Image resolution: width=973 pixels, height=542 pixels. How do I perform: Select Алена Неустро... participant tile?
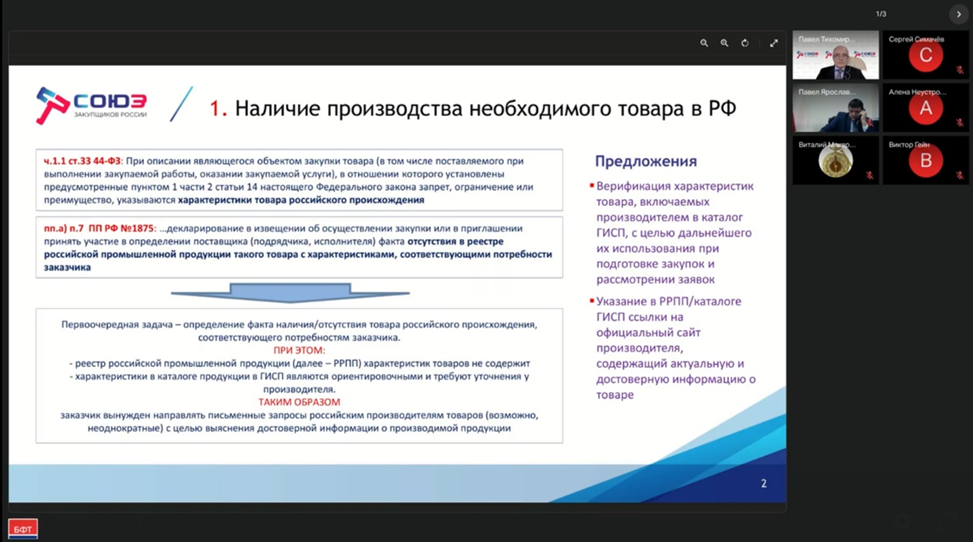(925, 108)
